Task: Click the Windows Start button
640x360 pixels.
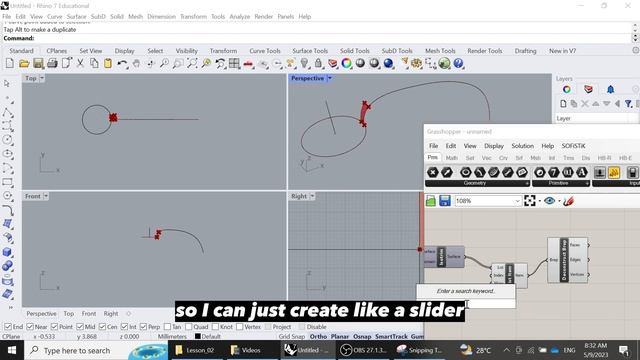Action: [x=11, y=350]
